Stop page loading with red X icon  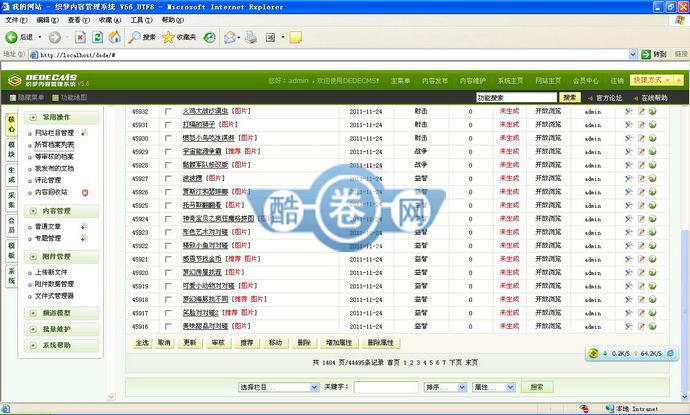click(x=80, y=38)
